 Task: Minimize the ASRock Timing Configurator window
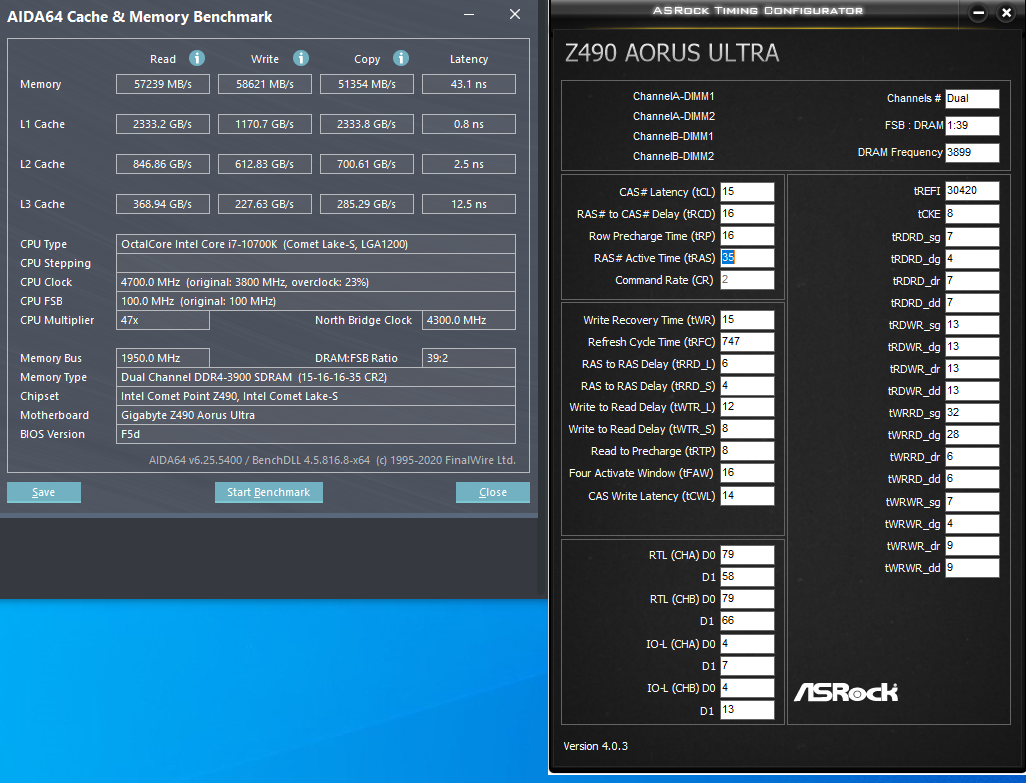(x=978, y=13)
